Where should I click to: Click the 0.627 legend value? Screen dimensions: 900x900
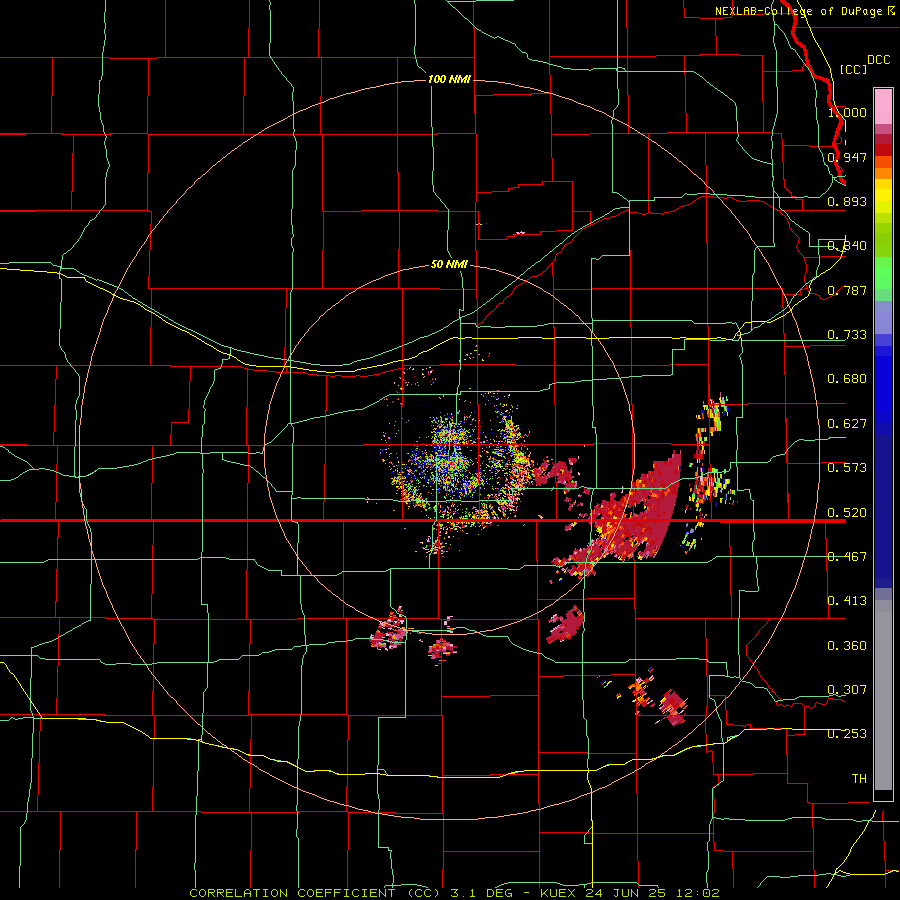(x=847, y=424)
